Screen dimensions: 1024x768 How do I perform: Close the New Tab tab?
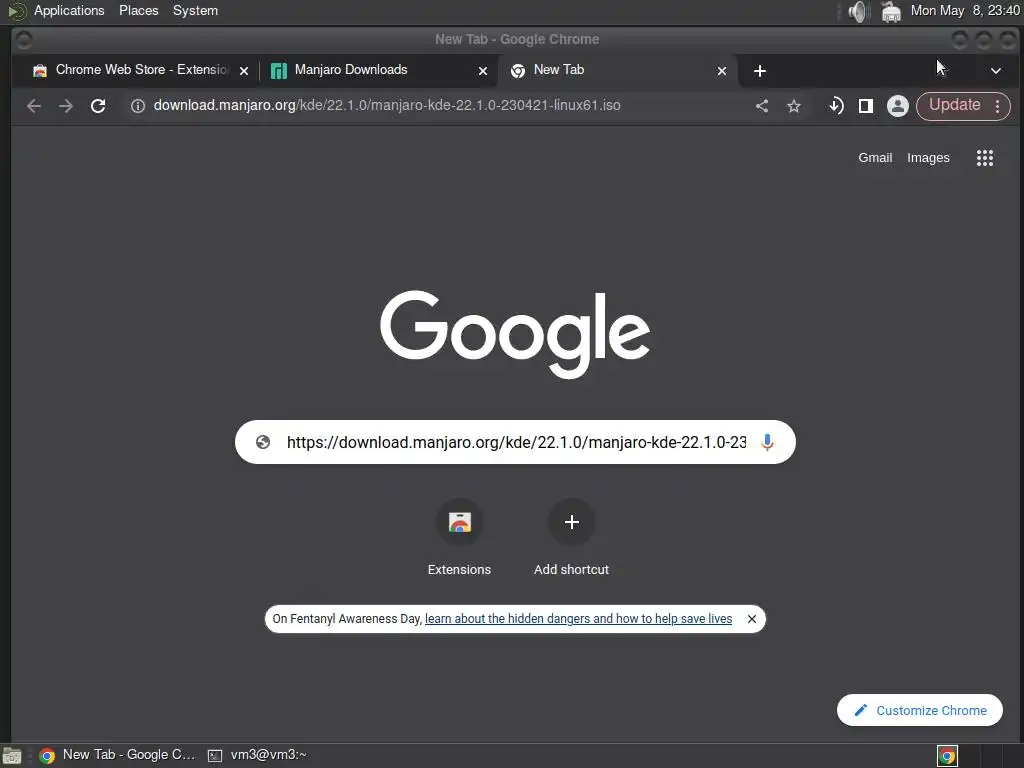click(x=722, y=71)
